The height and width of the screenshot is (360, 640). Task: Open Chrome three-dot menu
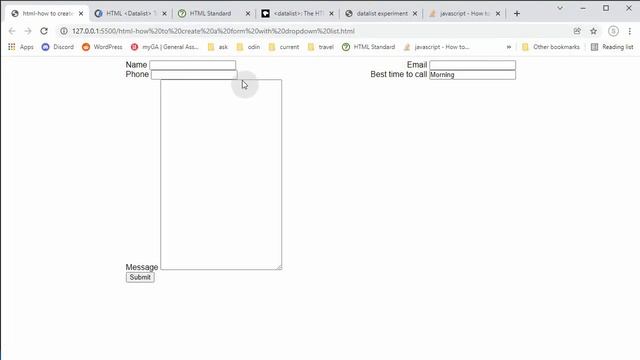630,31
